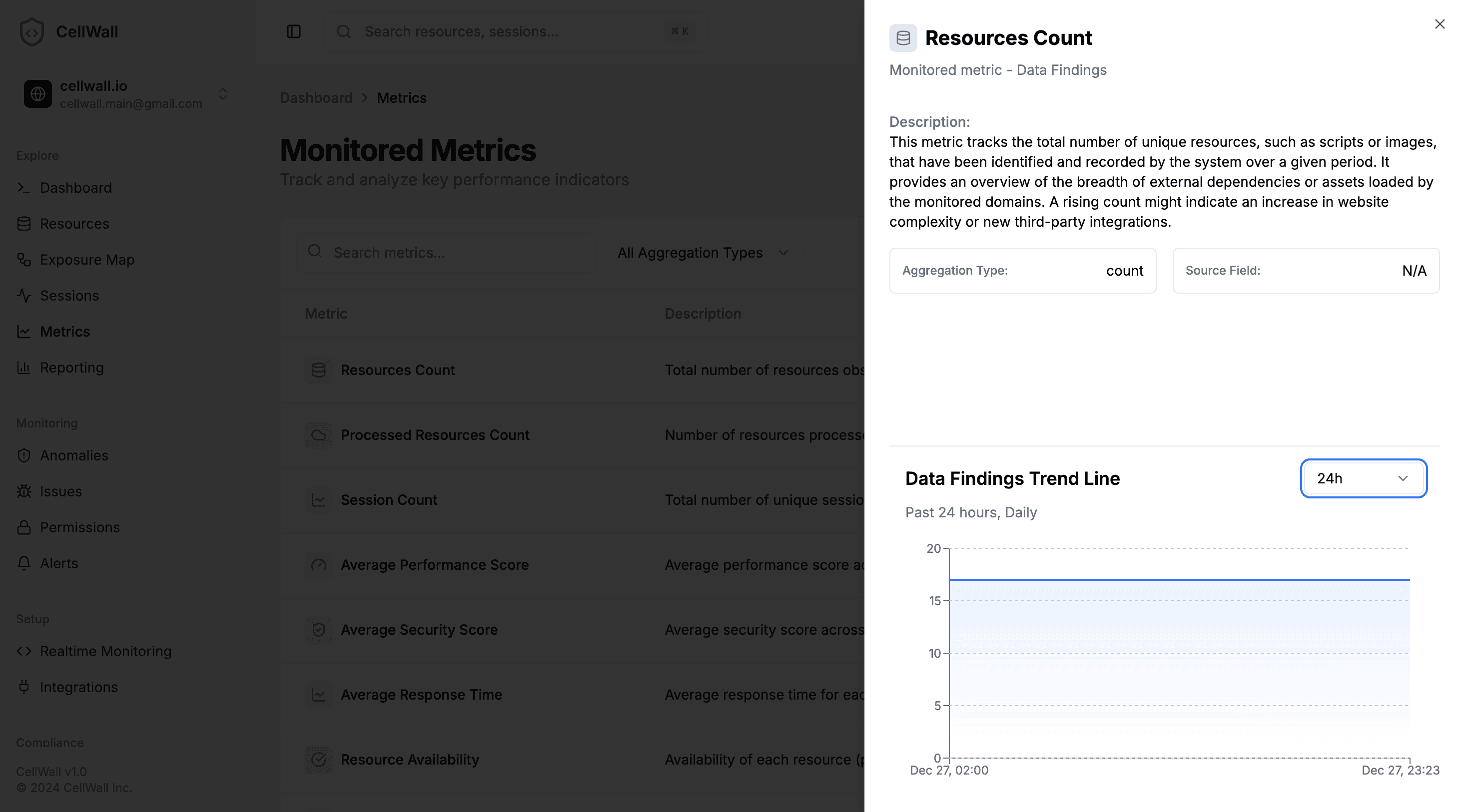Click the Metrics chart icon in the sidebar
Screen dimensions: 1464x812
[24, 332]
